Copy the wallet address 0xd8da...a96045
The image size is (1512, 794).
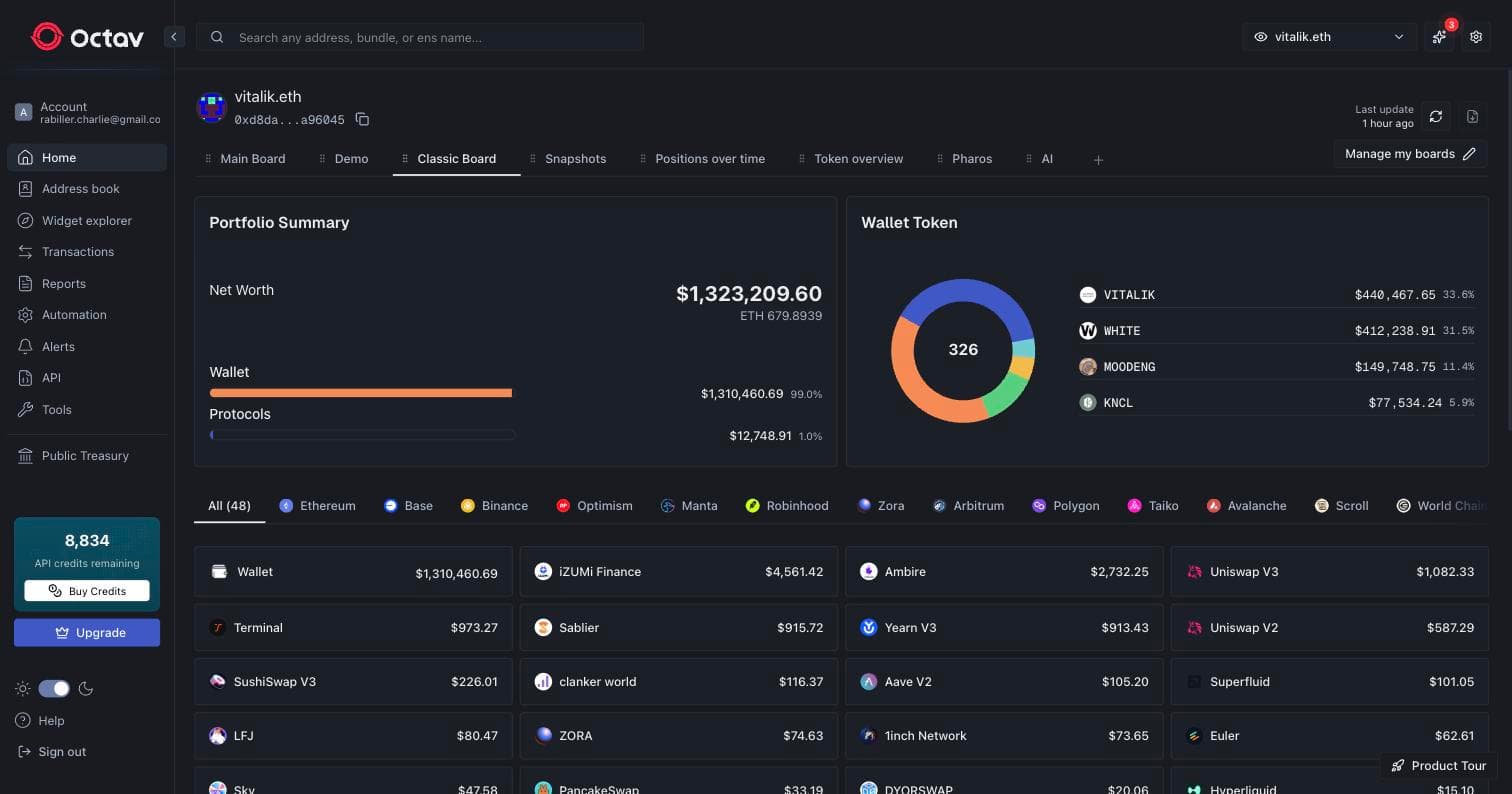click(x=362, y=120)
